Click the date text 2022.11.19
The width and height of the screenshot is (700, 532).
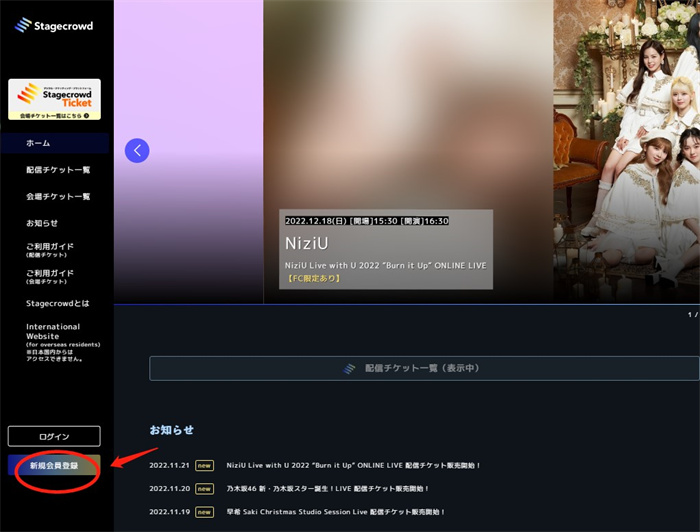click(170, 512)
